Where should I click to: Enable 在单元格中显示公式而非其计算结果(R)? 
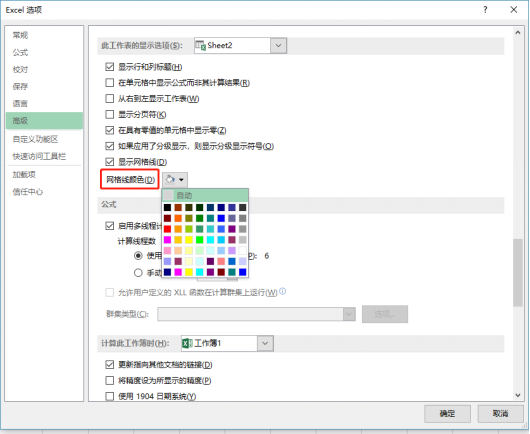pos(110,82)
